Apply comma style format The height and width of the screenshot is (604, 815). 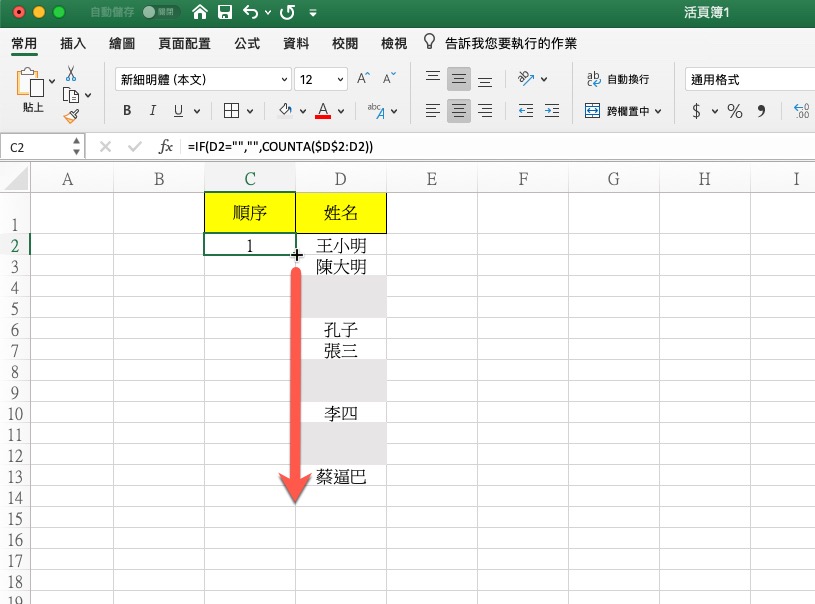pyautogui.click(x=761, y=111)
